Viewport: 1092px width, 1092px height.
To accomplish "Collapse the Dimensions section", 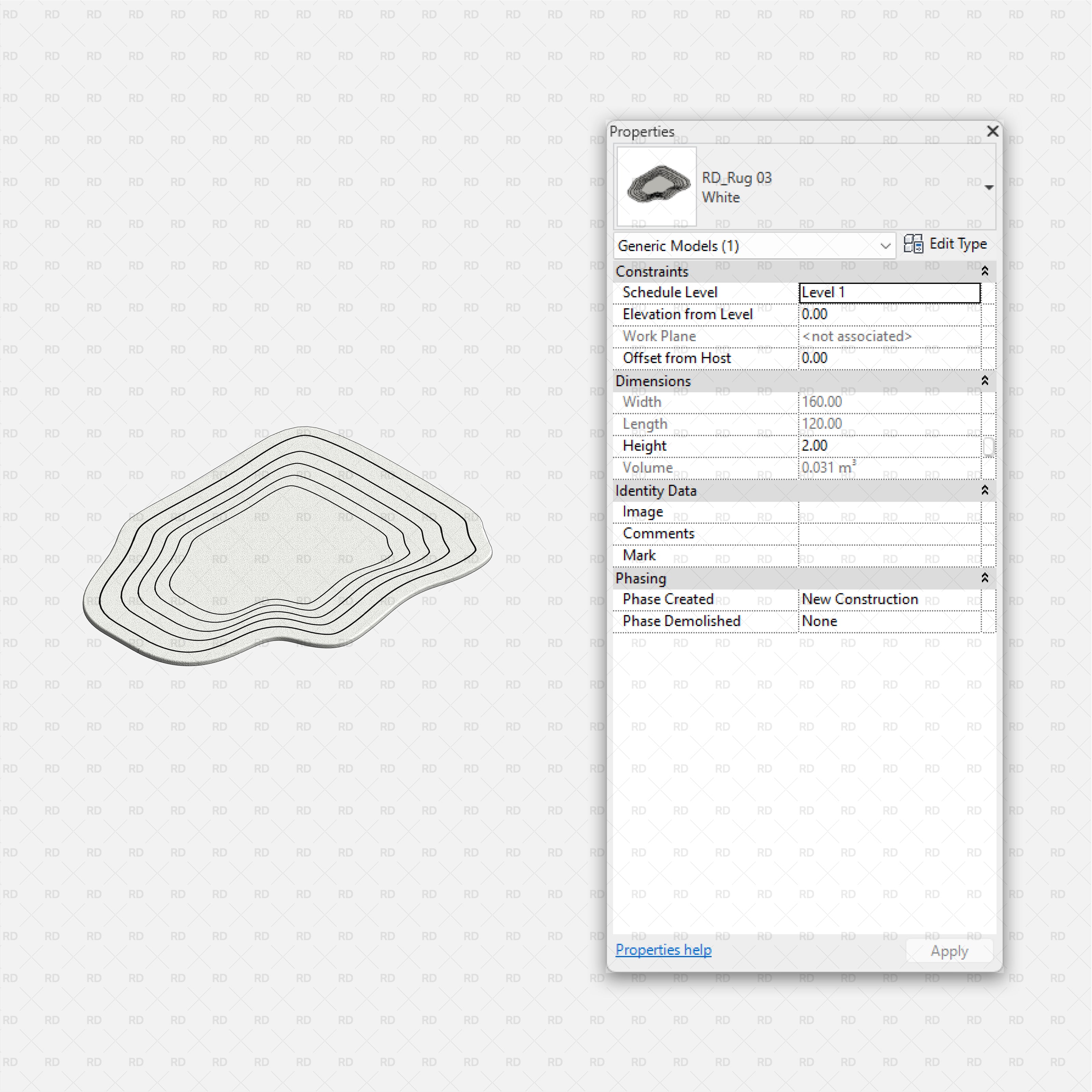I will pyautogui.click(x=984, y=381).
